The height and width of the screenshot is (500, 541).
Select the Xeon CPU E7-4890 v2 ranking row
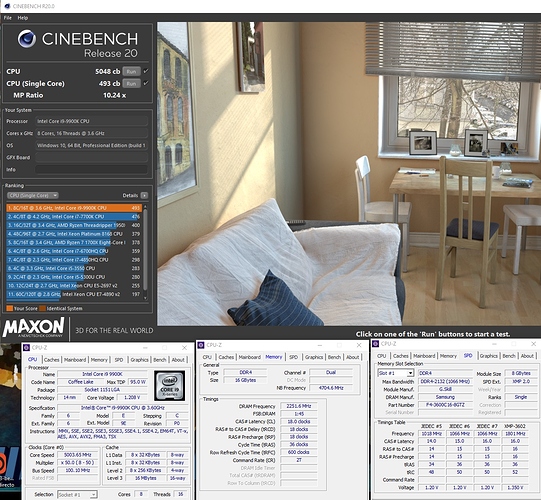(74, 294)
